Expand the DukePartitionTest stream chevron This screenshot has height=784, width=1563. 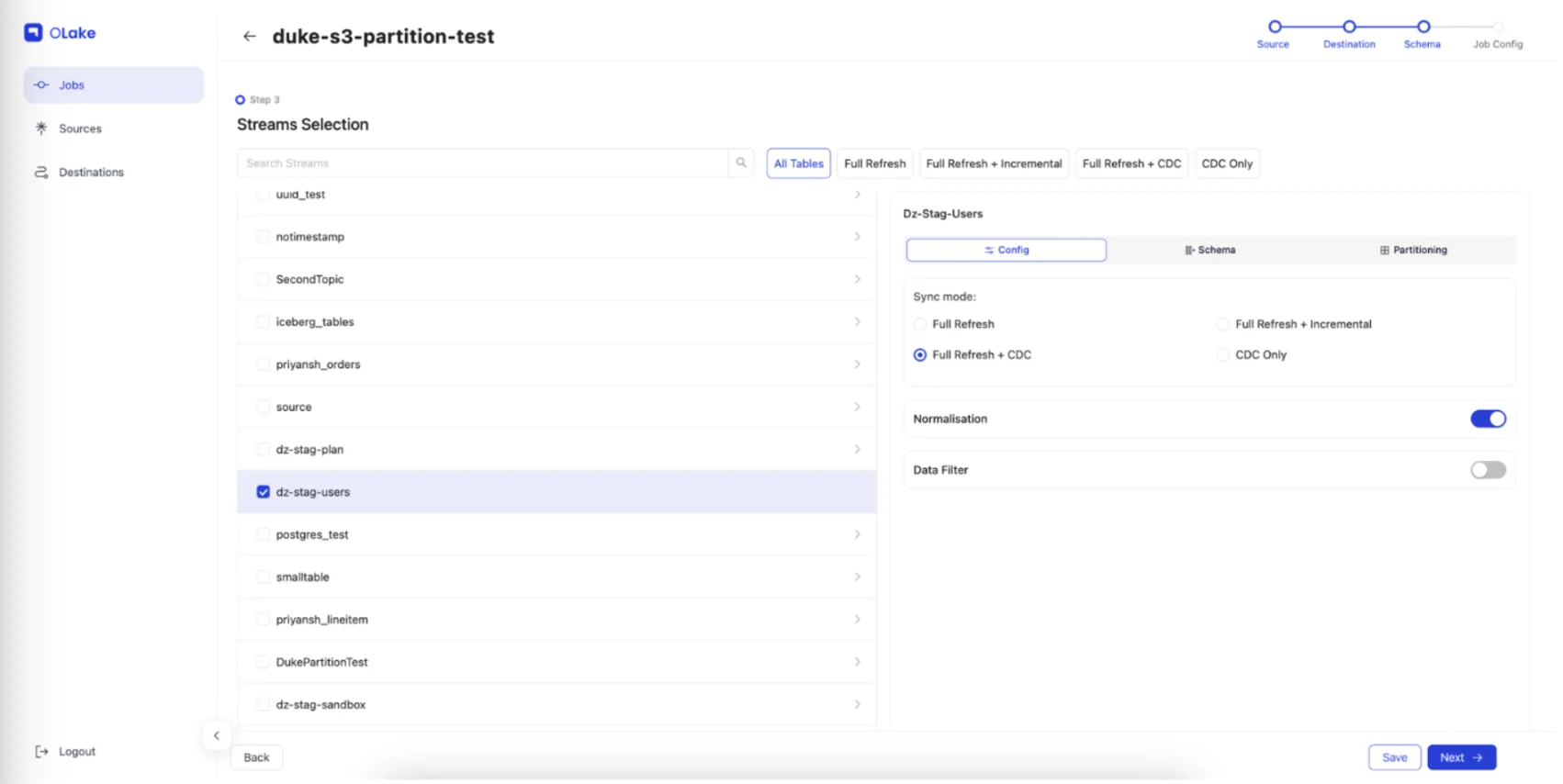857,662
